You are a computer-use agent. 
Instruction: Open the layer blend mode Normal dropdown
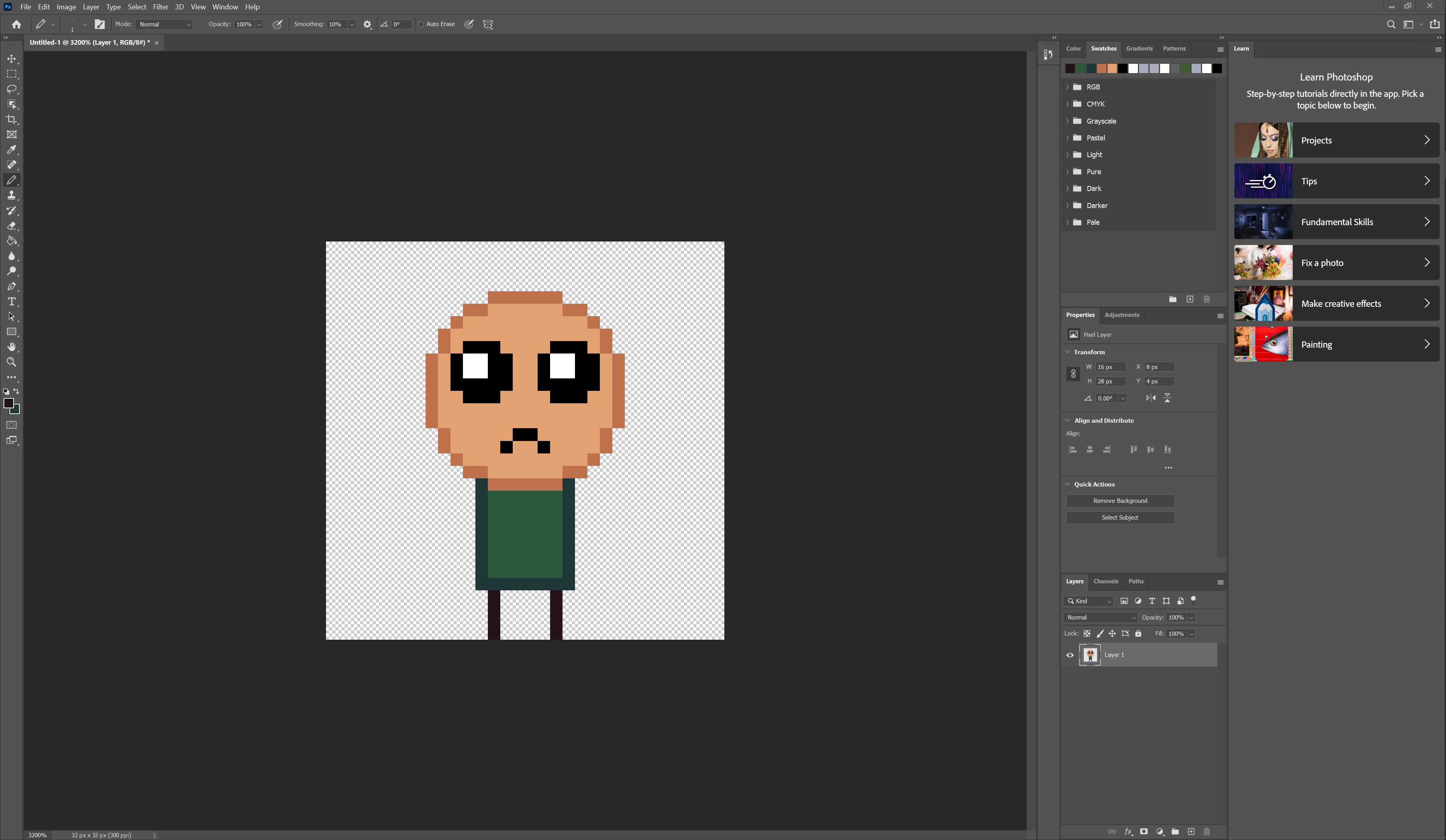point(1100,618)
